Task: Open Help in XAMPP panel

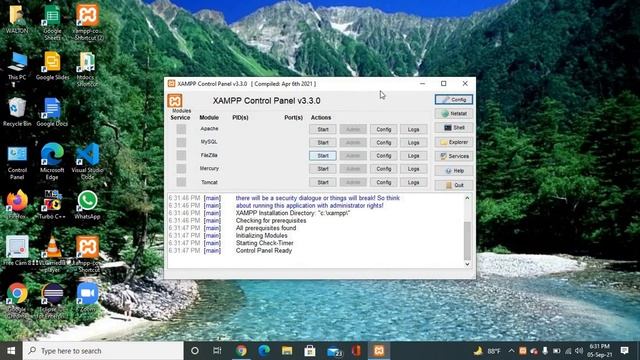Action: (454, 171)
